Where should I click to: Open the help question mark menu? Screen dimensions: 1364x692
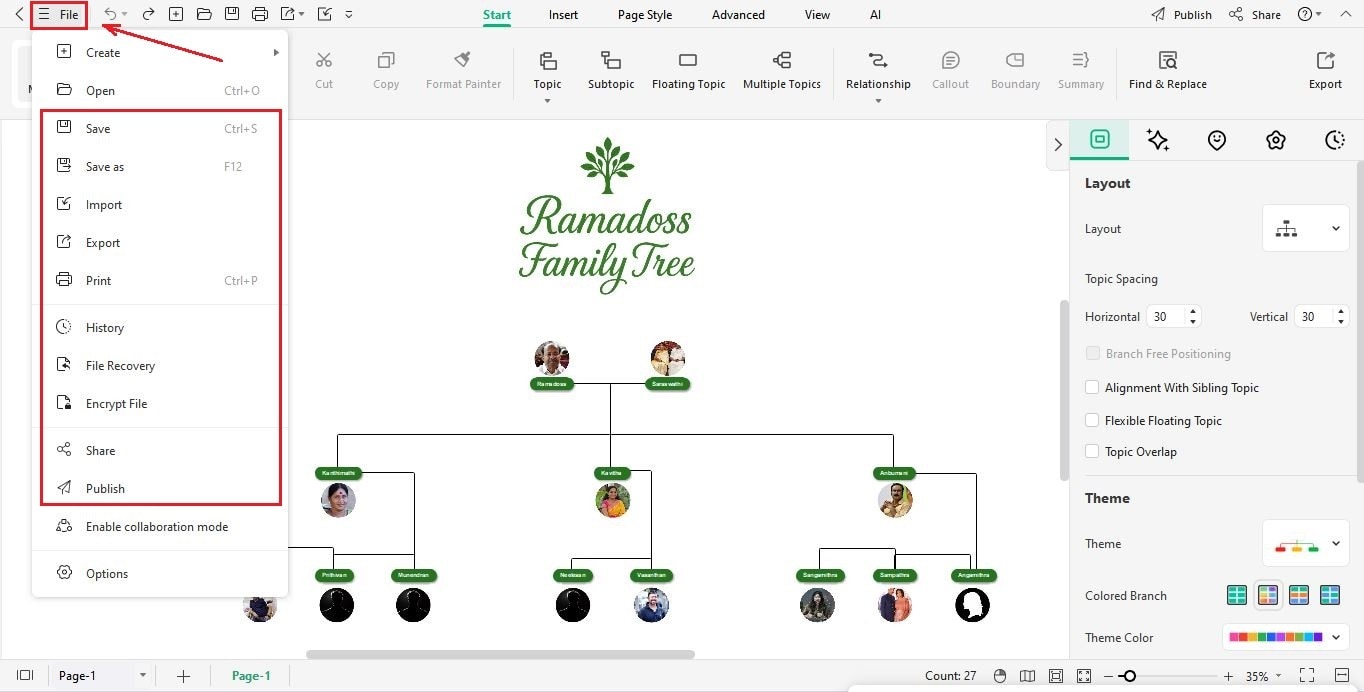[x=1309, y=14]
